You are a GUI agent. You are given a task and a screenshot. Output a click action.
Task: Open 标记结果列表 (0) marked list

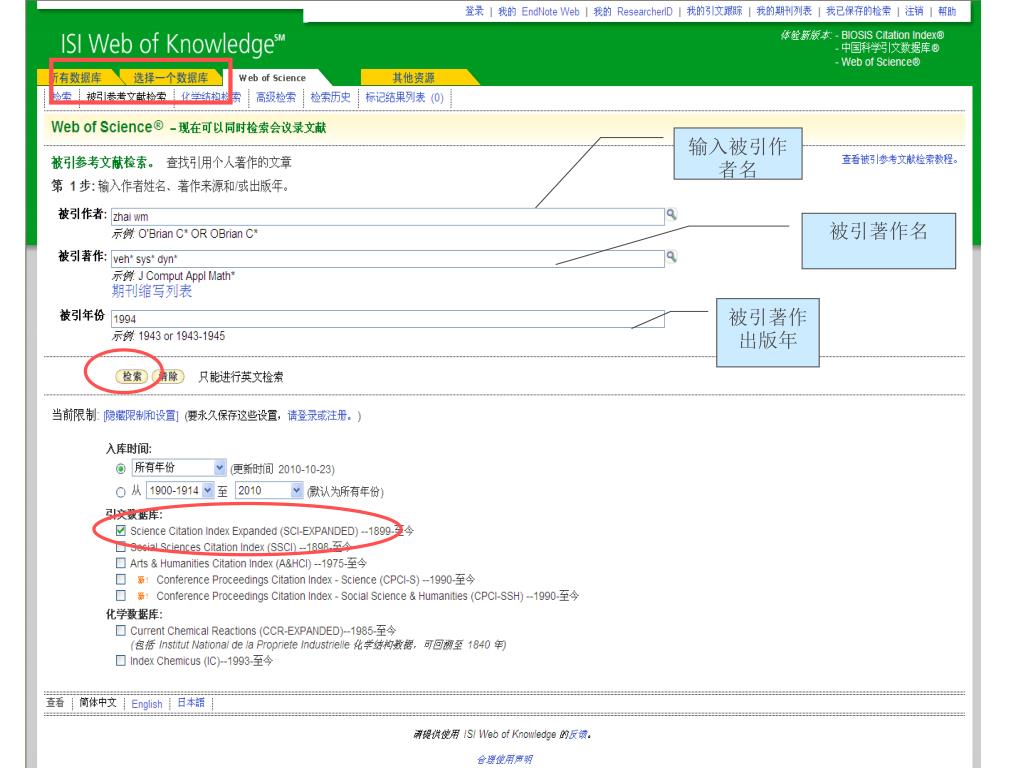[x=404, y=97]
